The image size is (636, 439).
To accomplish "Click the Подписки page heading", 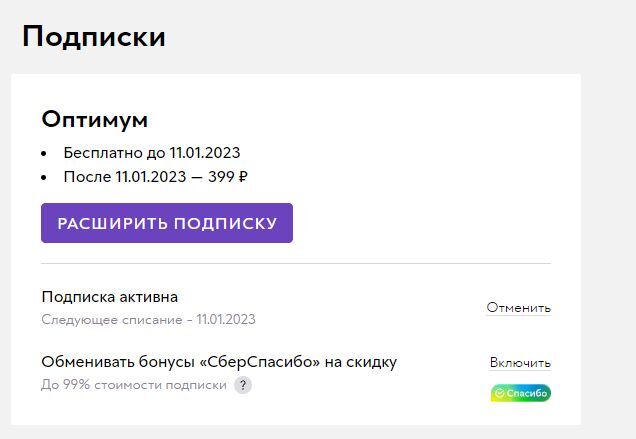I will click(x=94, y=37).
